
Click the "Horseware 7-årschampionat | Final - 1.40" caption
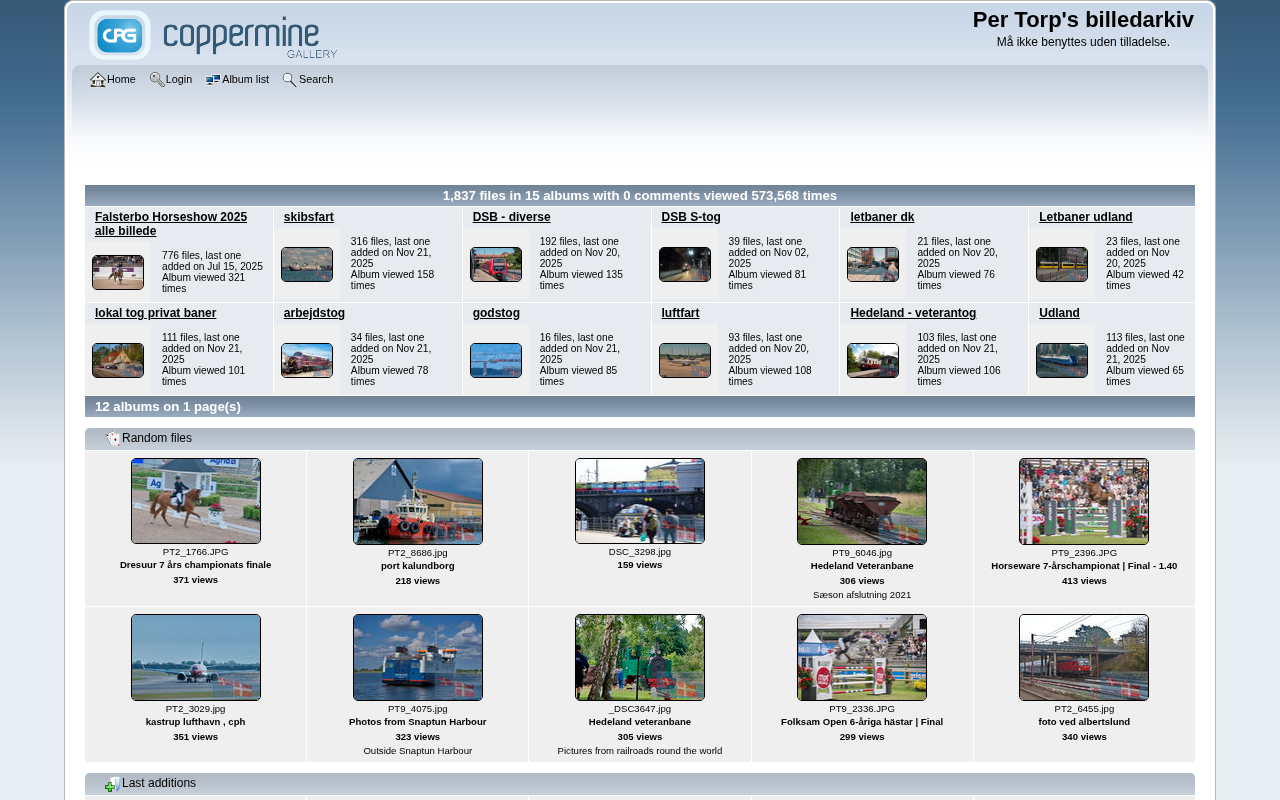1084,566
